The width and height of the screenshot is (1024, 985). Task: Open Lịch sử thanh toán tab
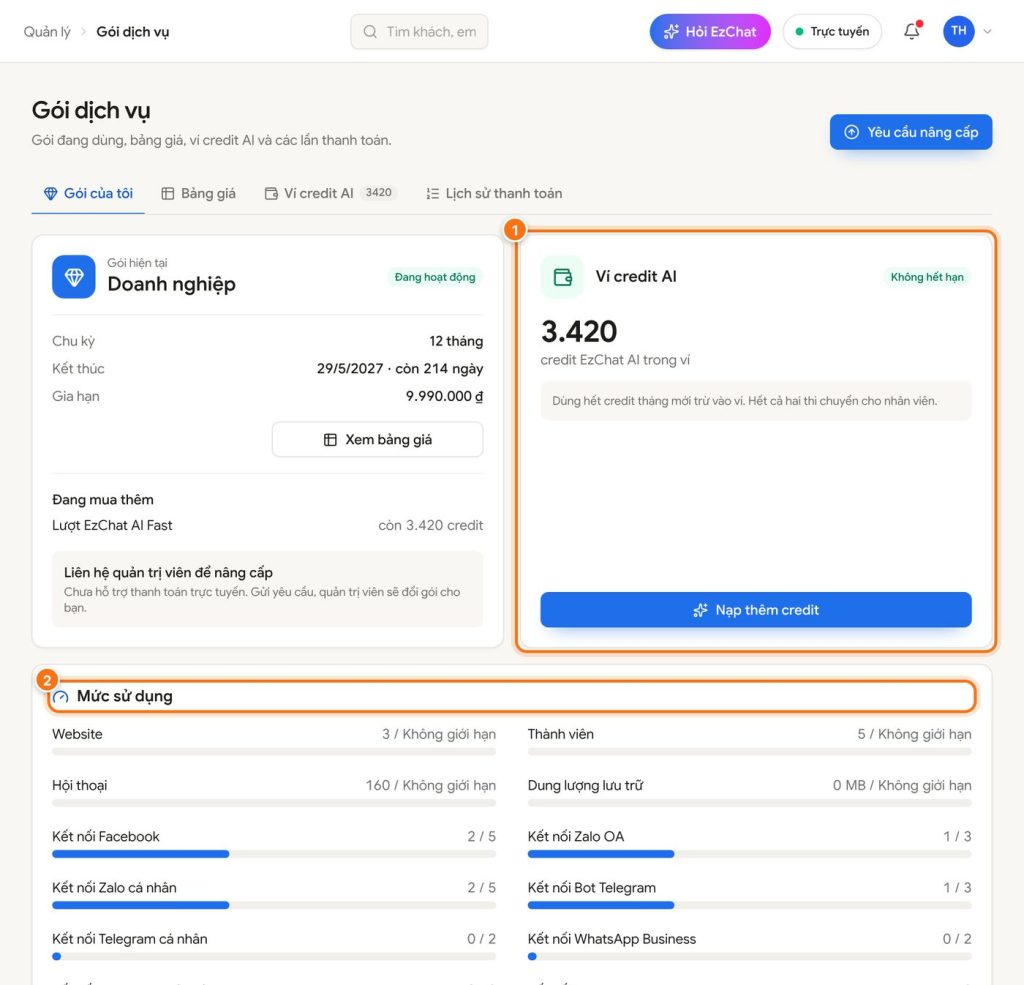[x=494, y=193]
